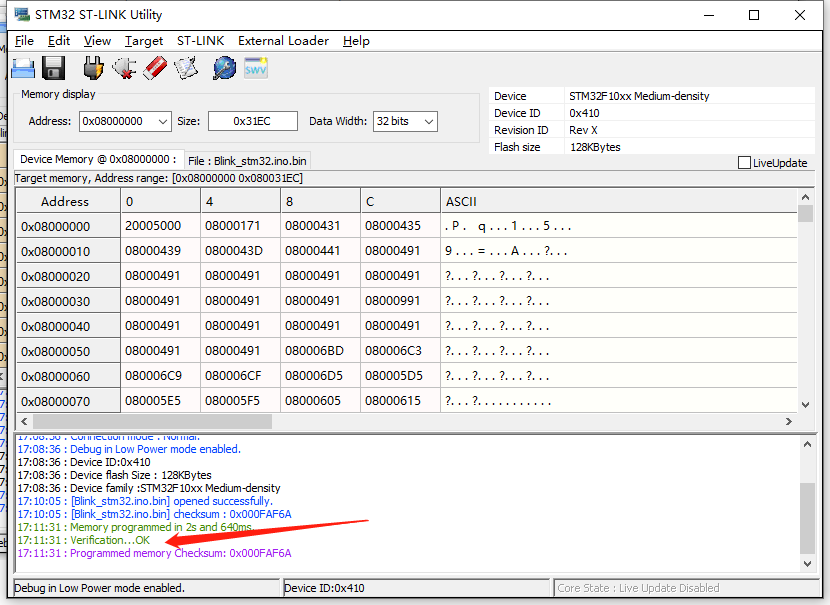The height and width of the screenshot is (605, 830).
Task: Select cell value 08000431
Action: pos(320,226)
